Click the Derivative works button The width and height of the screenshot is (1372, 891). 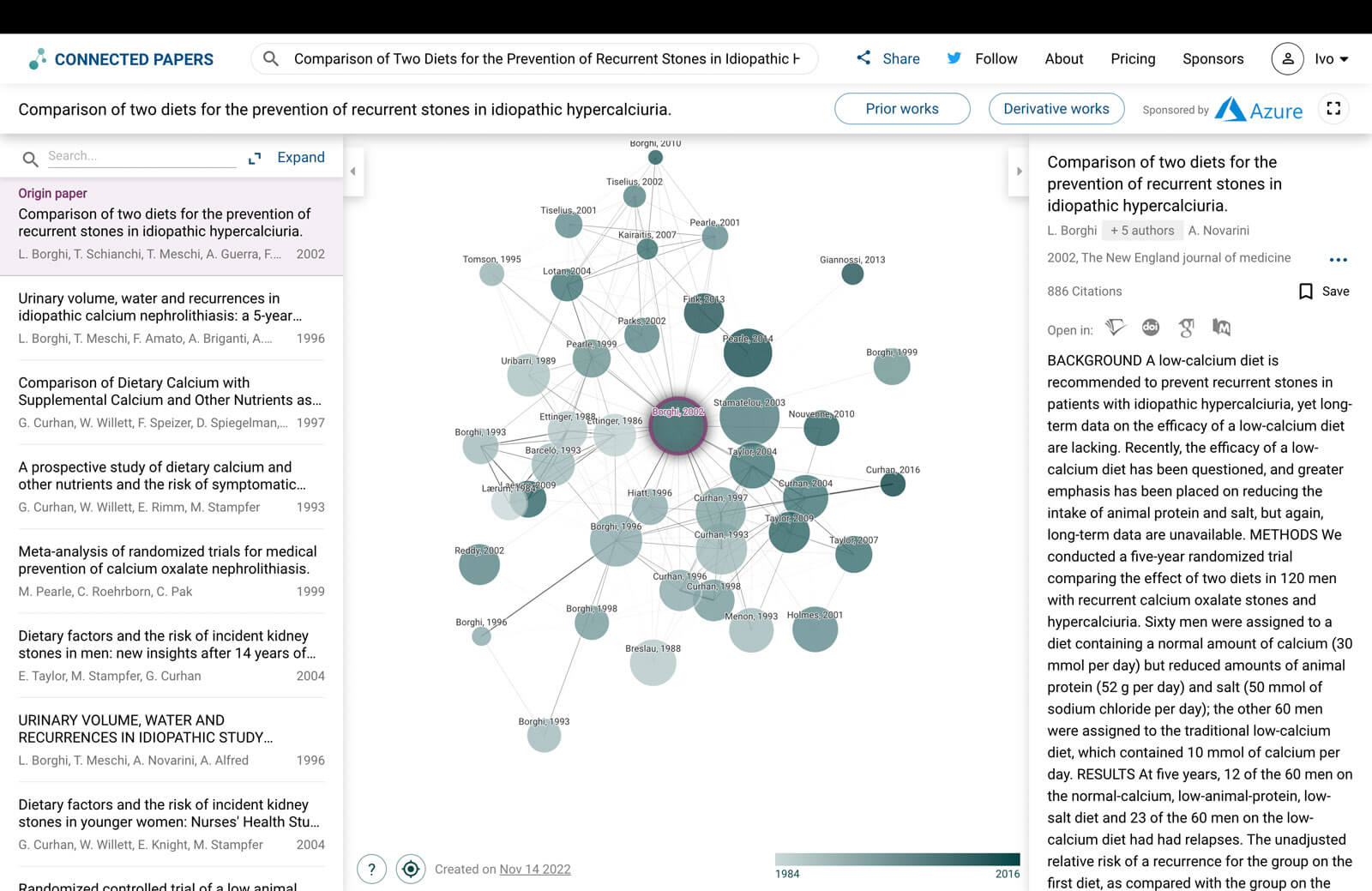coord(1056,109)
